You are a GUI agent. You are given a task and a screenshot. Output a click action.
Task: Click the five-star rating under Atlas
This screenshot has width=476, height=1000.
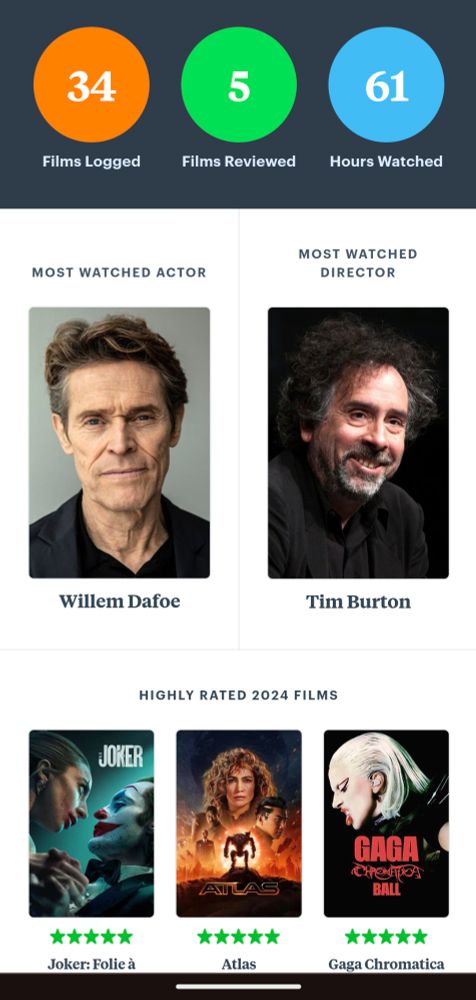pyautogui.click(x=239, y=936)
